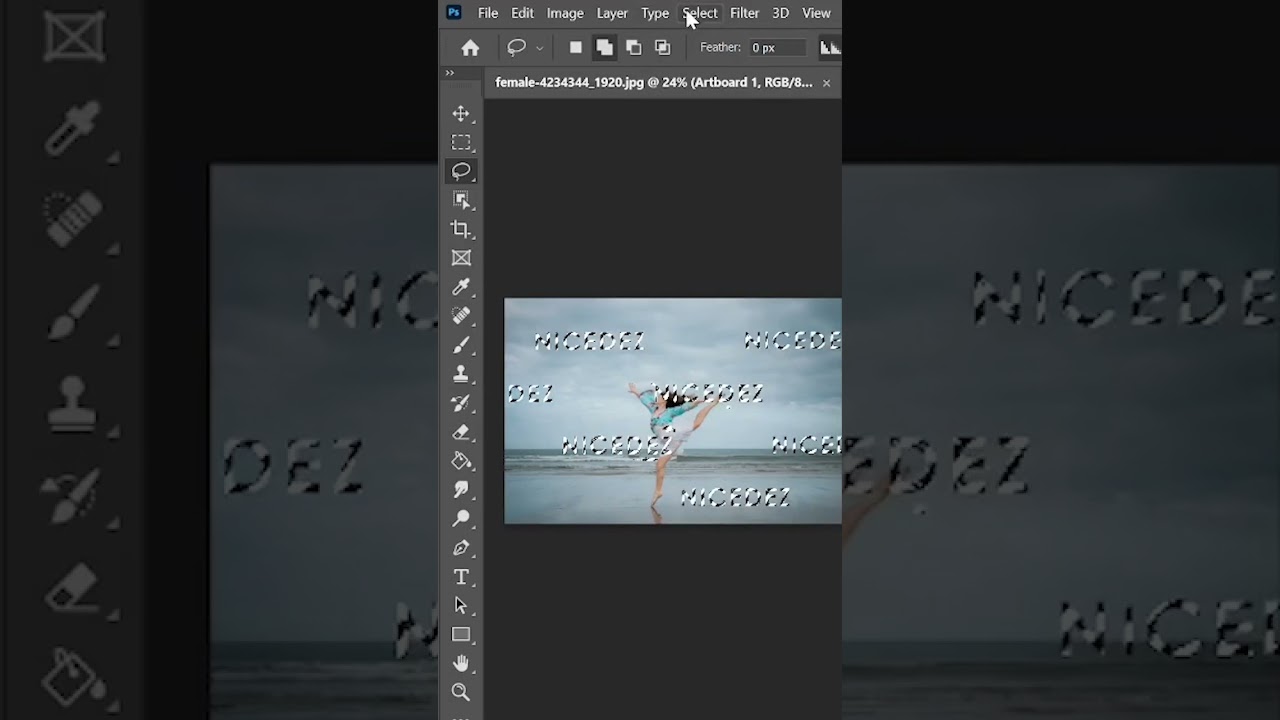Select the Dodge tool
The width and height of the screenshot is (1280, 720).
point(461,519)
